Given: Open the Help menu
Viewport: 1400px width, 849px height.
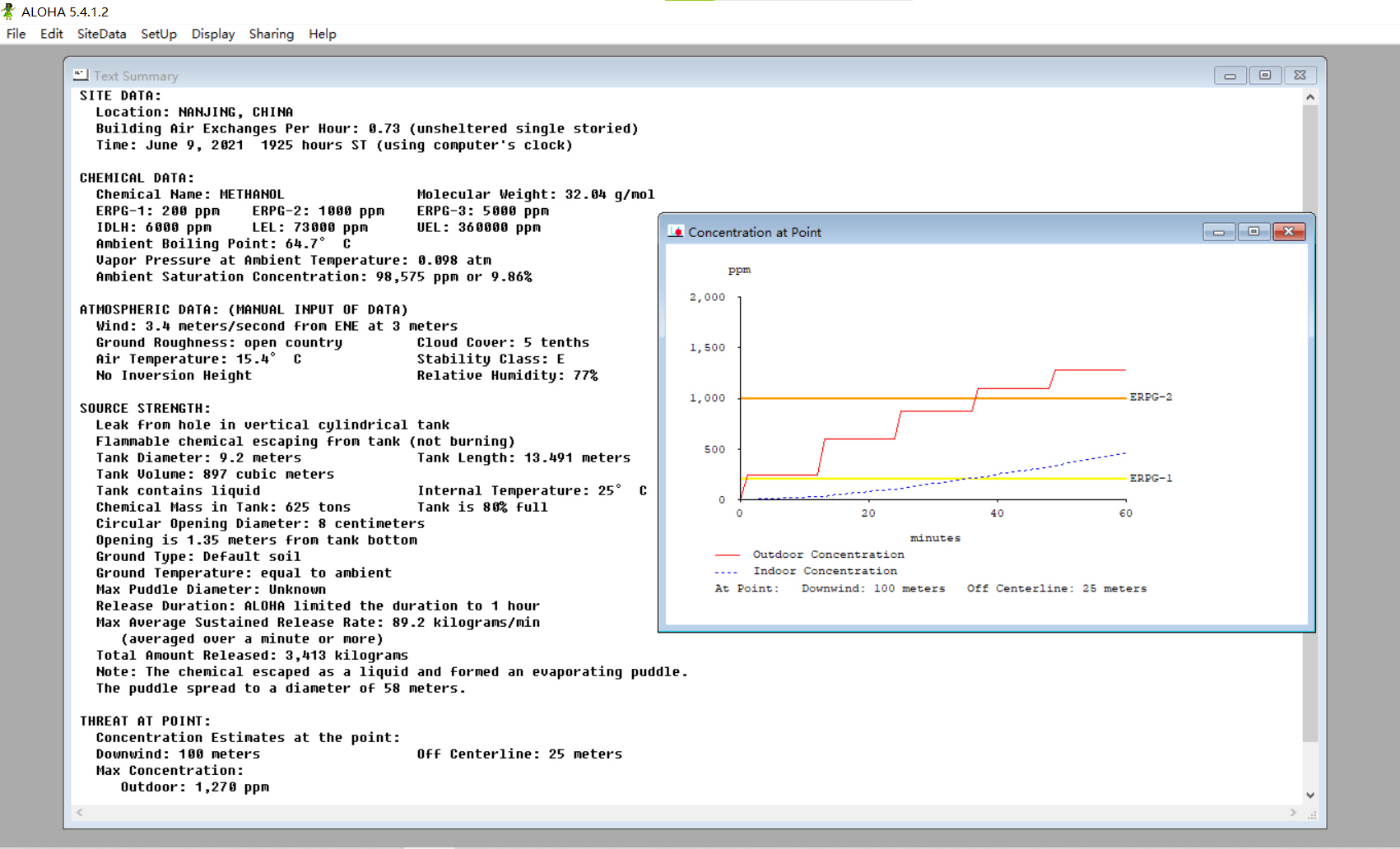Looking at the screenshot, I should pos(323,34).
